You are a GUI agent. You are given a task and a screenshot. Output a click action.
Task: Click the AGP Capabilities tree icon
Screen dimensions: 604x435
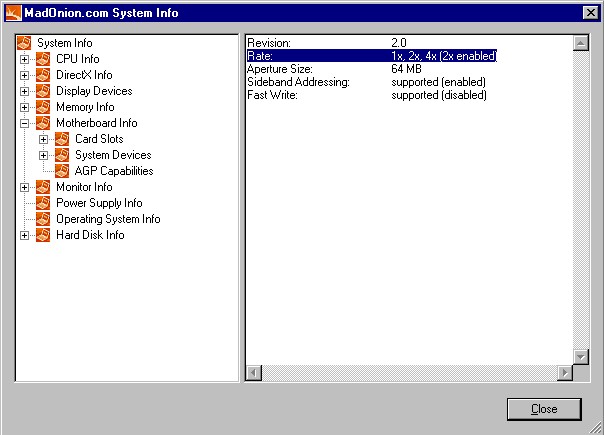point(62,171)
